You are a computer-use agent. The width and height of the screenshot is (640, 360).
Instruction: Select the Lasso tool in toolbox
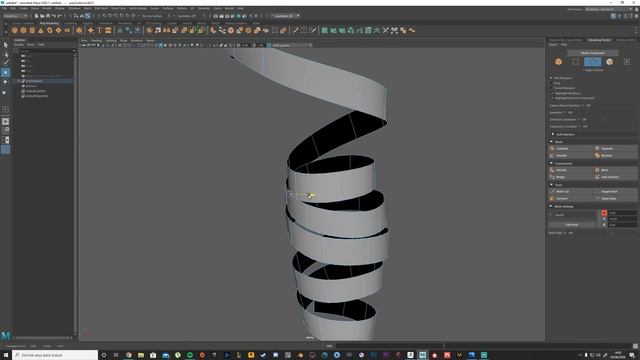(x=6, y=54)
